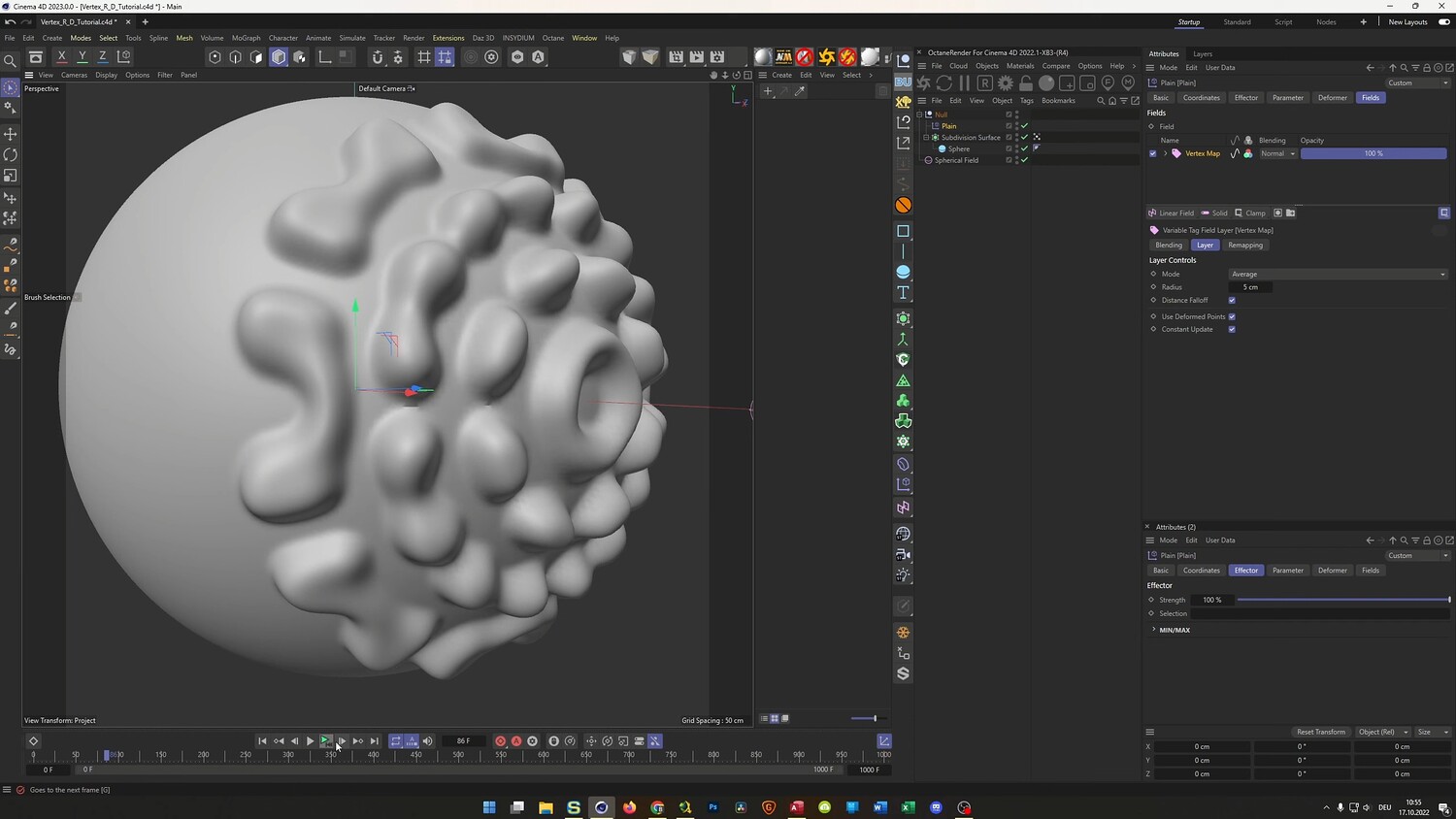
Task: Select the Move tool in left toolbar
Action: click(x=11, y=134)
